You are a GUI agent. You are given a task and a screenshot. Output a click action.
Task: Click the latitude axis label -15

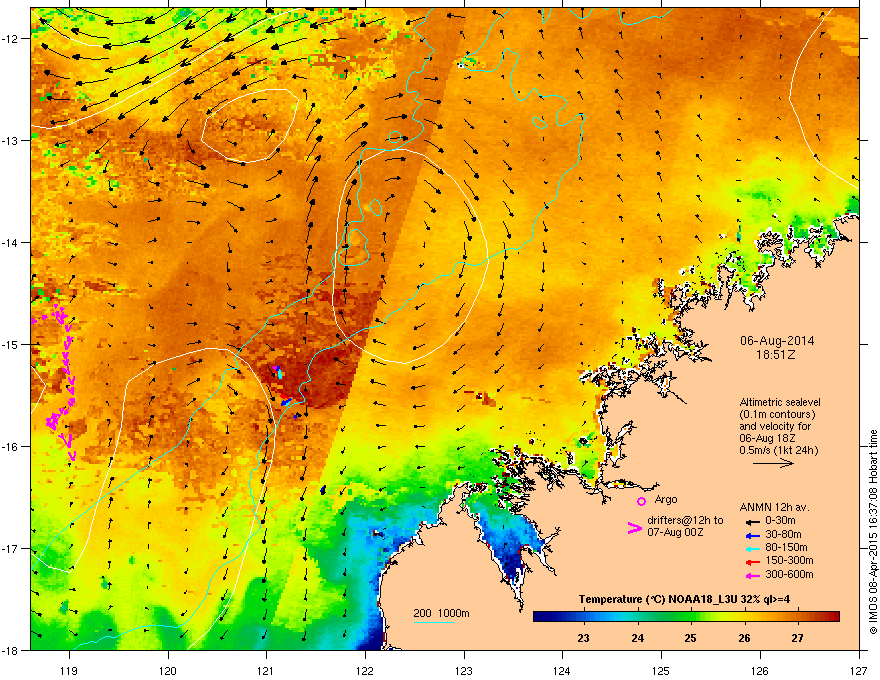[x=10, y=344]
